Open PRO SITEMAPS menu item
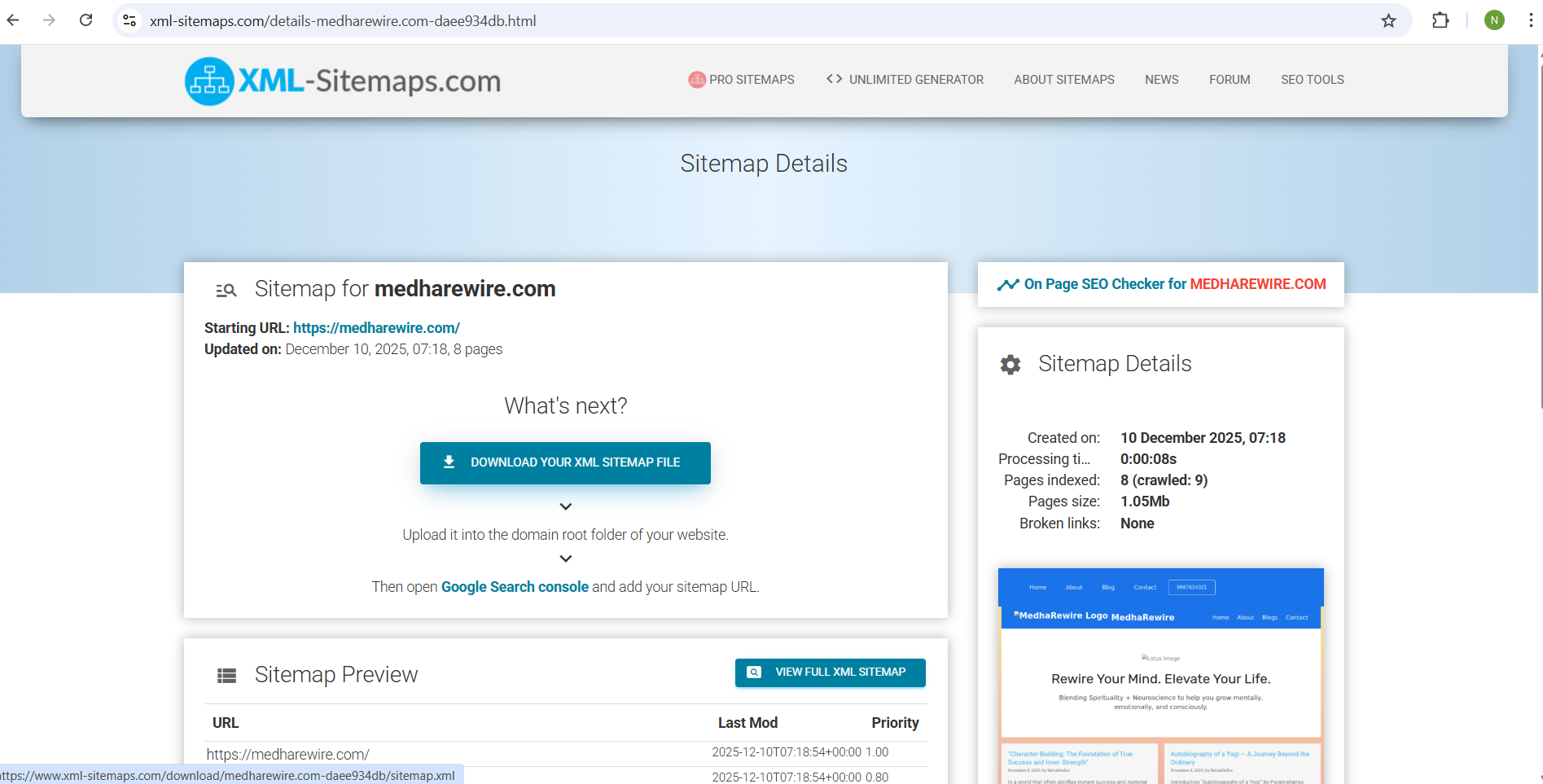 pos(742,80)
